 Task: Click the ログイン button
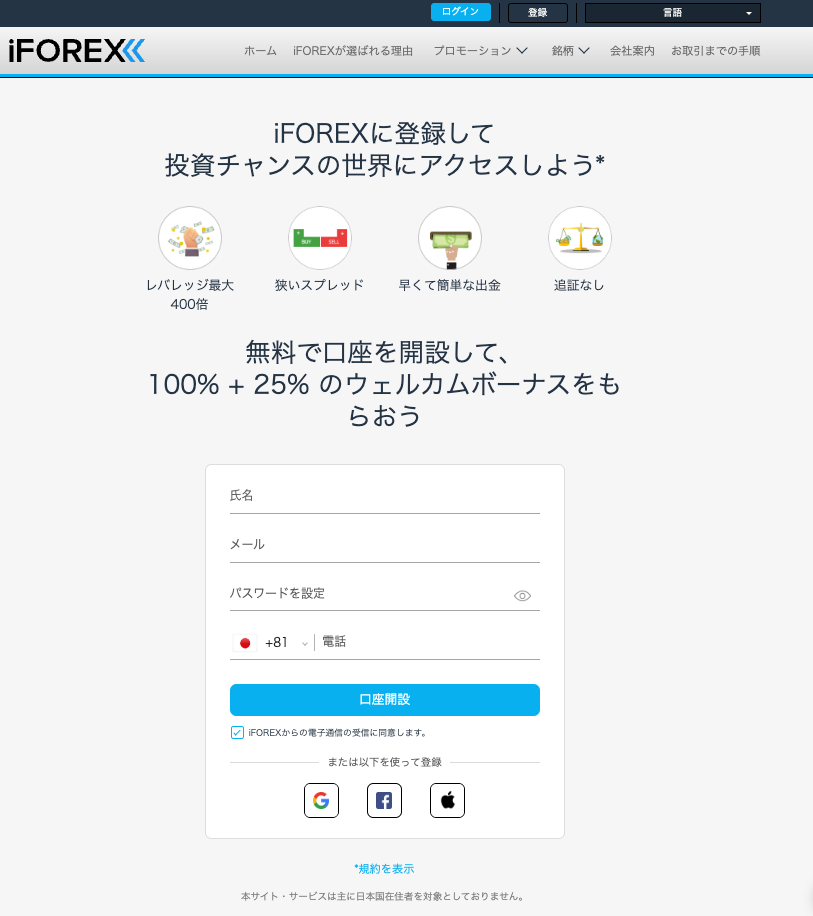[460, 12]
